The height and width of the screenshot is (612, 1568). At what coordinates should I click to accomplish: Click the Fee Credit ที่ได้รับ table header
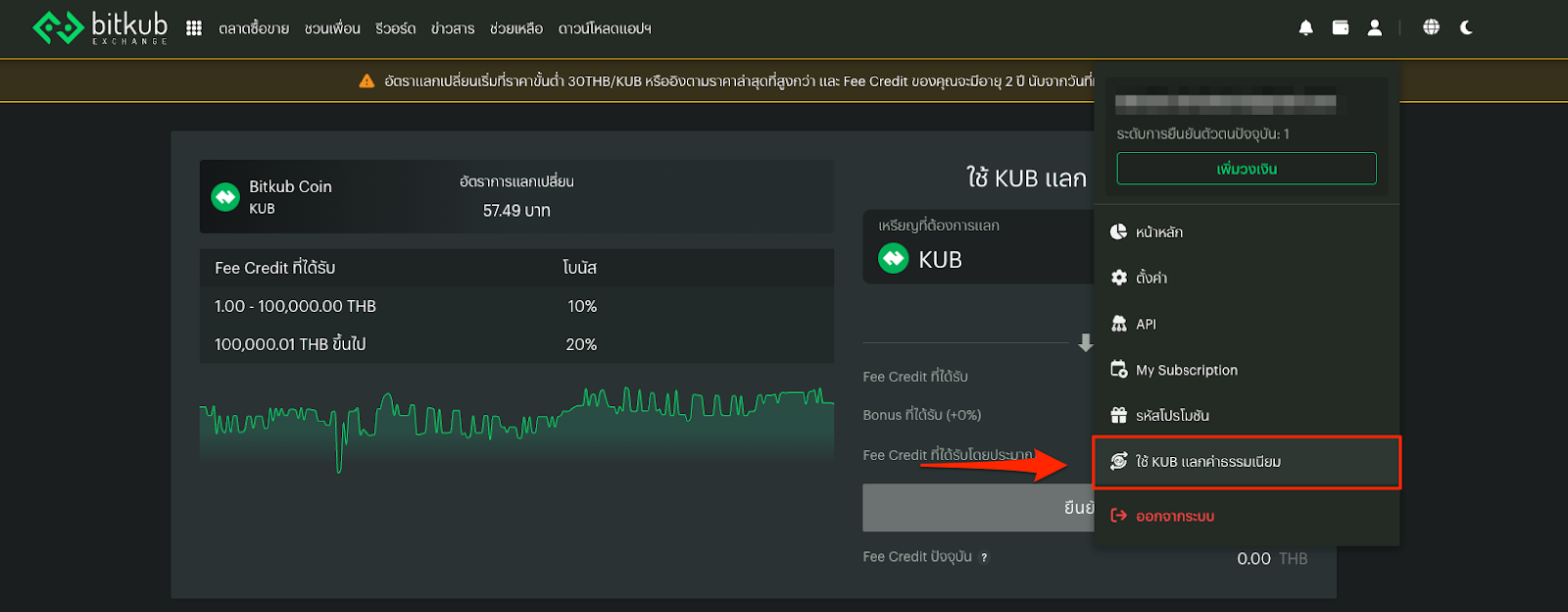pos(275,268)
